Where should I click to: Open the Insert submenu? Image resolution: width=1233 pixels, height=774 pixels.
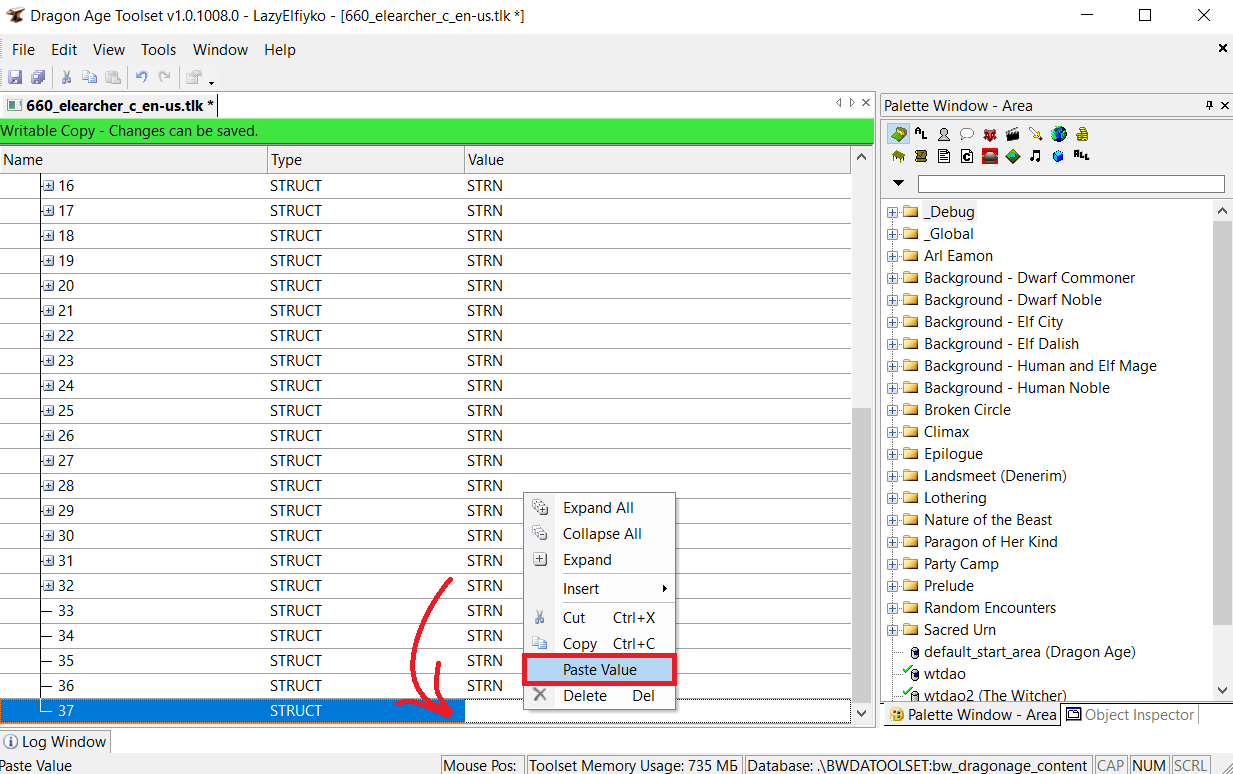(x=600, y=589)
